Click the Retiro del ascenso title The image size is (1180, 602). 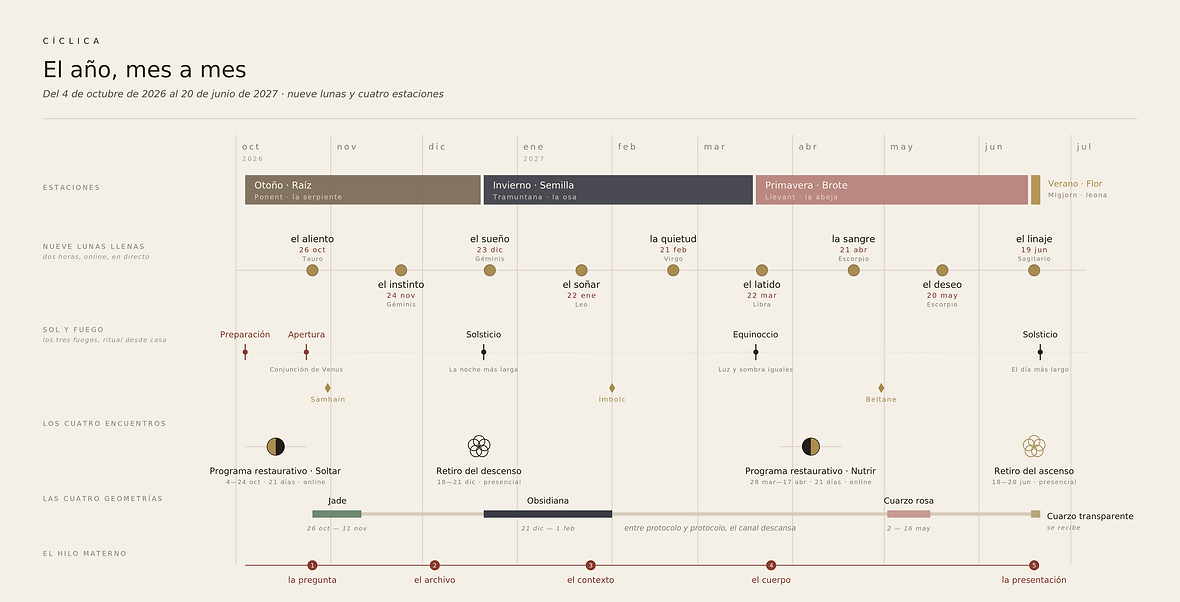1034,471
